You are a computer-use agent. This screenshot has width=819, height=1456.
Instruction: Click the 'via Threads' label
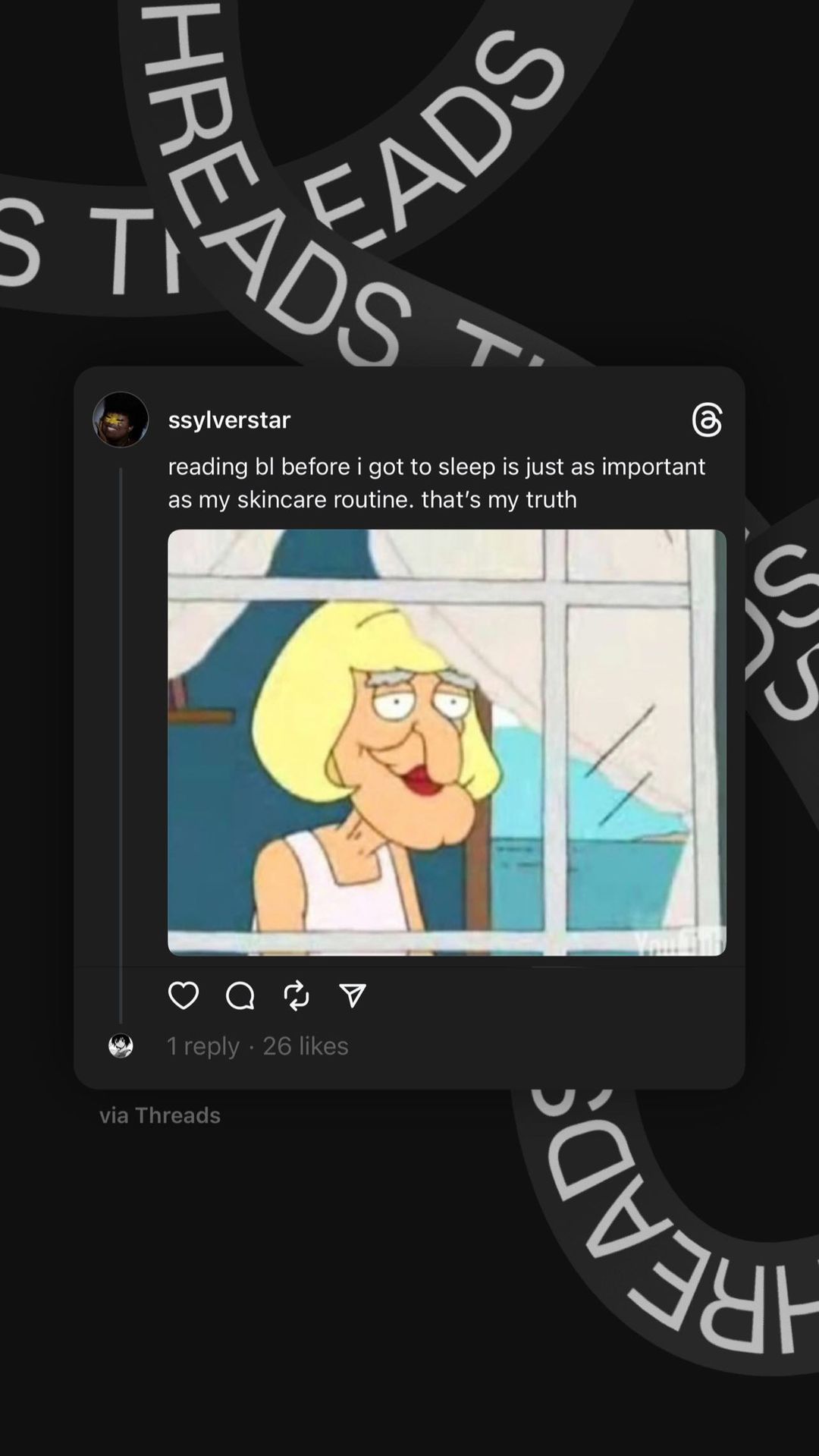pos(159,1115)
